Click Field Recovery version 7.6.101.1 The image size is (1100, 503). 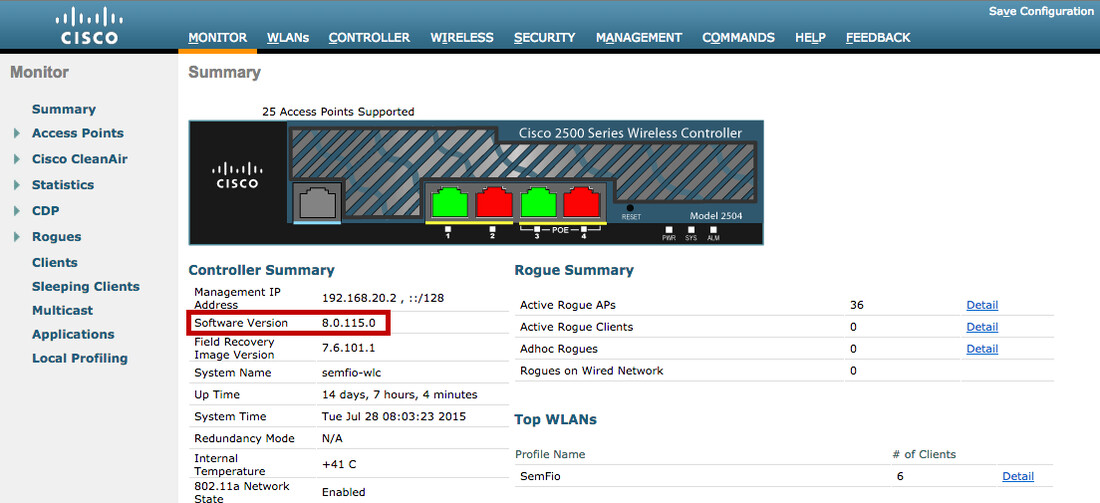coord(349,348)
